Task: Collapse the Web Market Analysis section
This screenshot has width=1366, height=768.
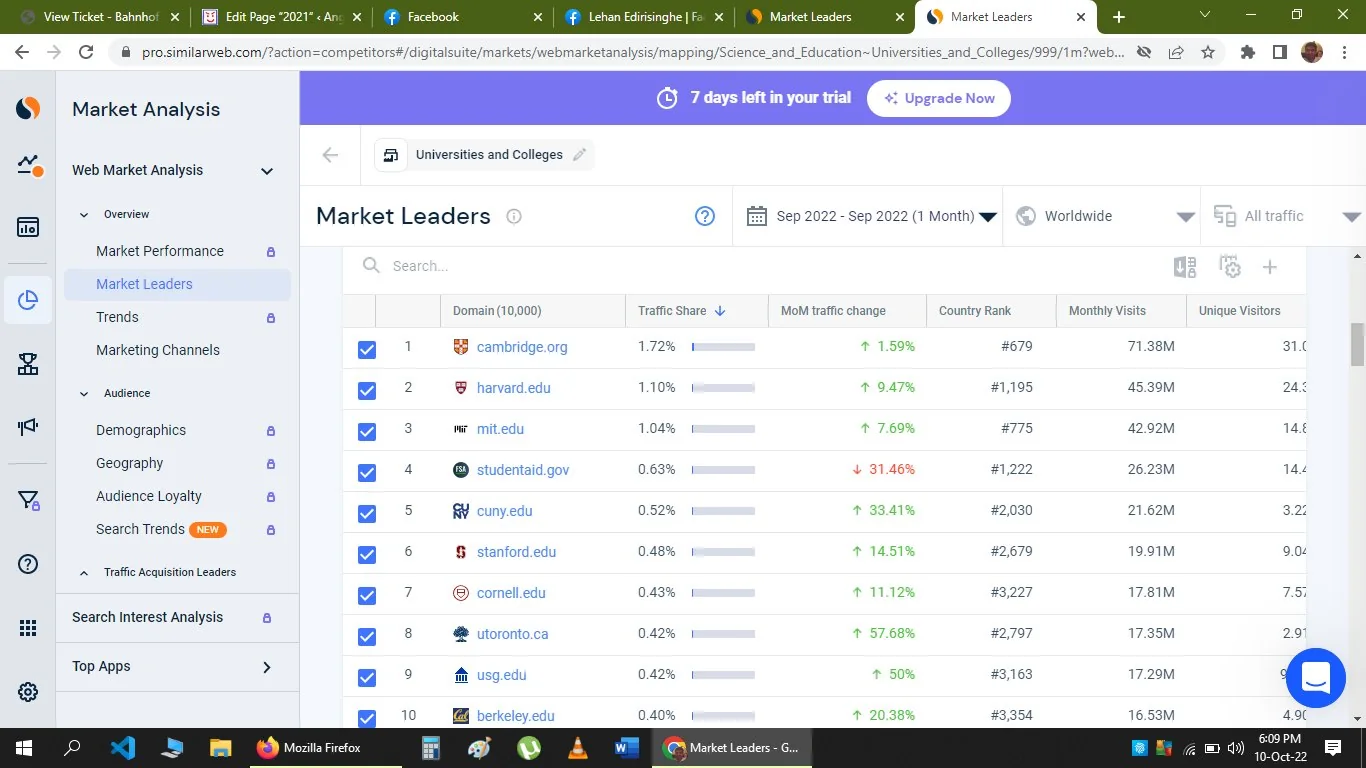Action: pos(267,171)
